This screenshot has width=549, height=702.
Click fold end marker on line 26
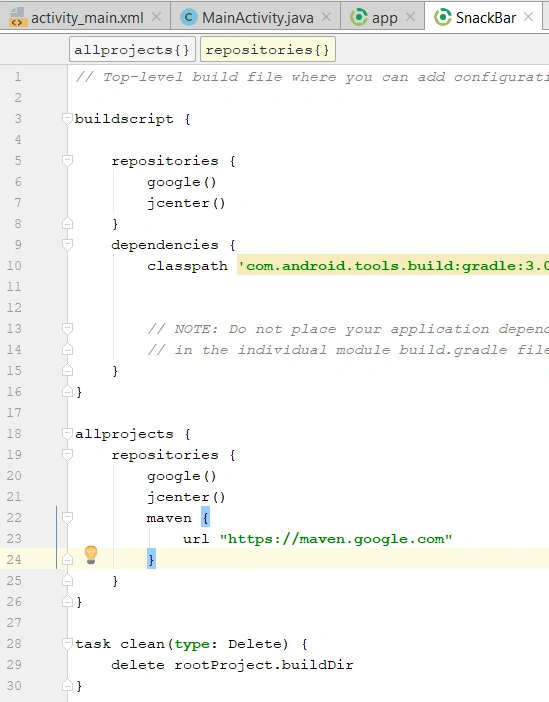click(x=67, y=602)
